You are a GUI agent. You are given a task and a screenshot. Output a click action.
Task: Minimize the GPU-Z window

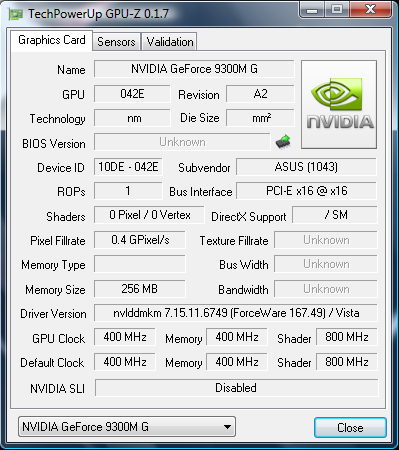pos(312,10)
